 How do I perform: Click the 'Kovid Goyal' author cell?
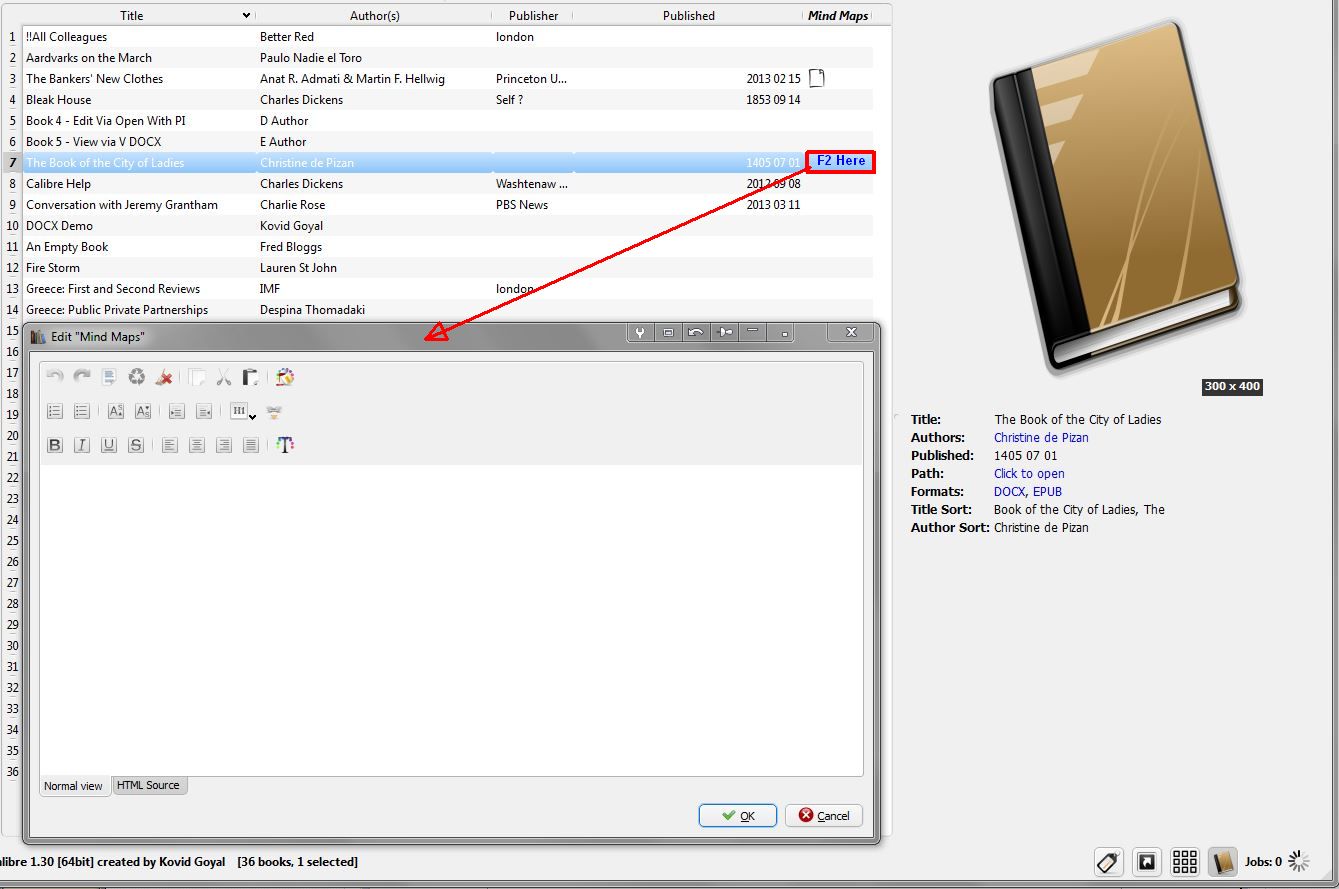tap(291, 226)
